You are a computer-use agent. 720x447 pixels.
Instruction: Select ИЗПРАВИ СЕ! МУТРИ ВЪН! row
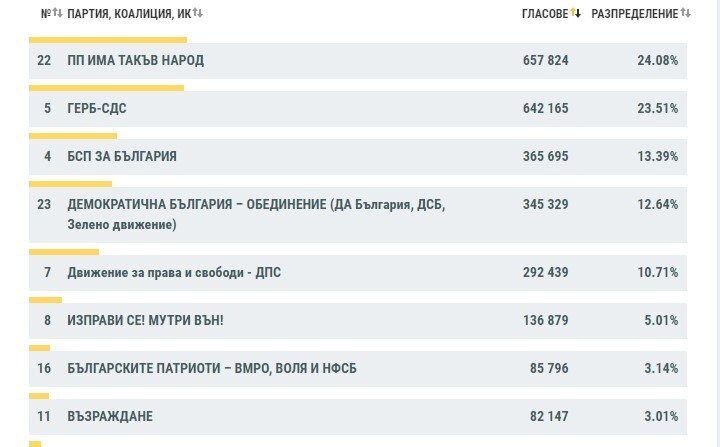click(358, 321)
